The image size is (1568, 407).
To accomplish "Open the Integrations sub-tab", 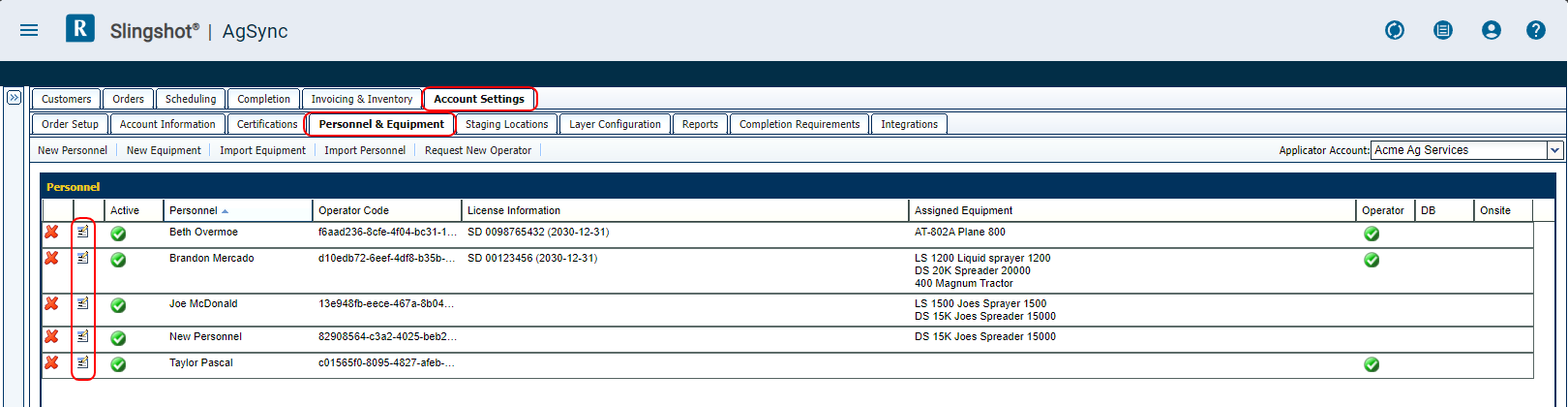I will [x=909, y=124].
